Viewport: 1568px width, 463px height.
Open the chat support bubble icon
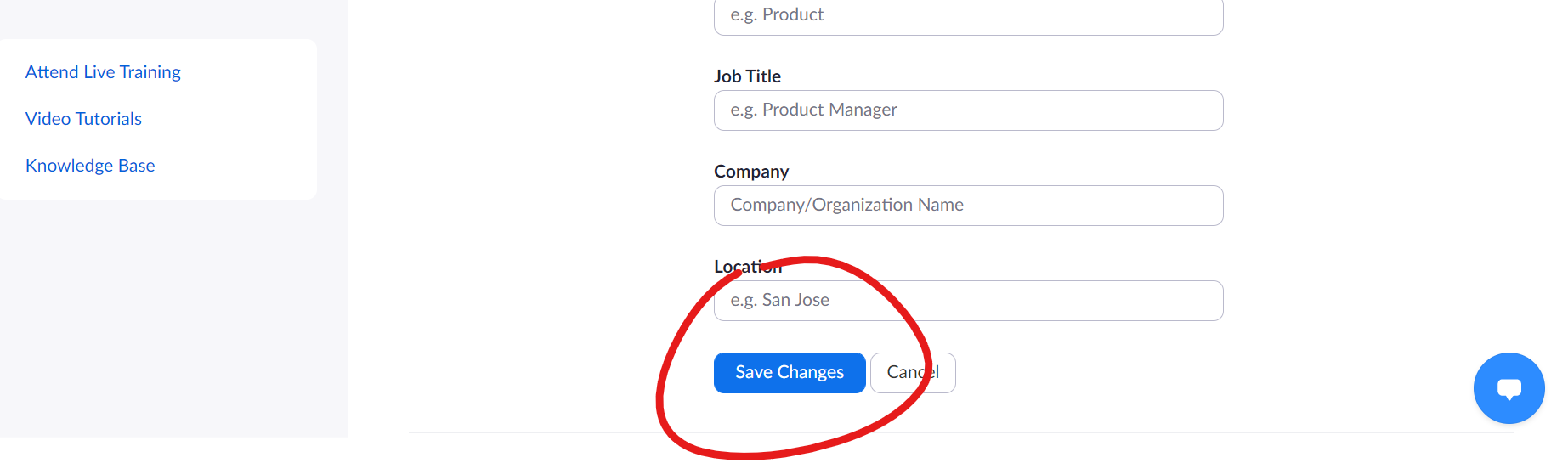point(1509,388)
